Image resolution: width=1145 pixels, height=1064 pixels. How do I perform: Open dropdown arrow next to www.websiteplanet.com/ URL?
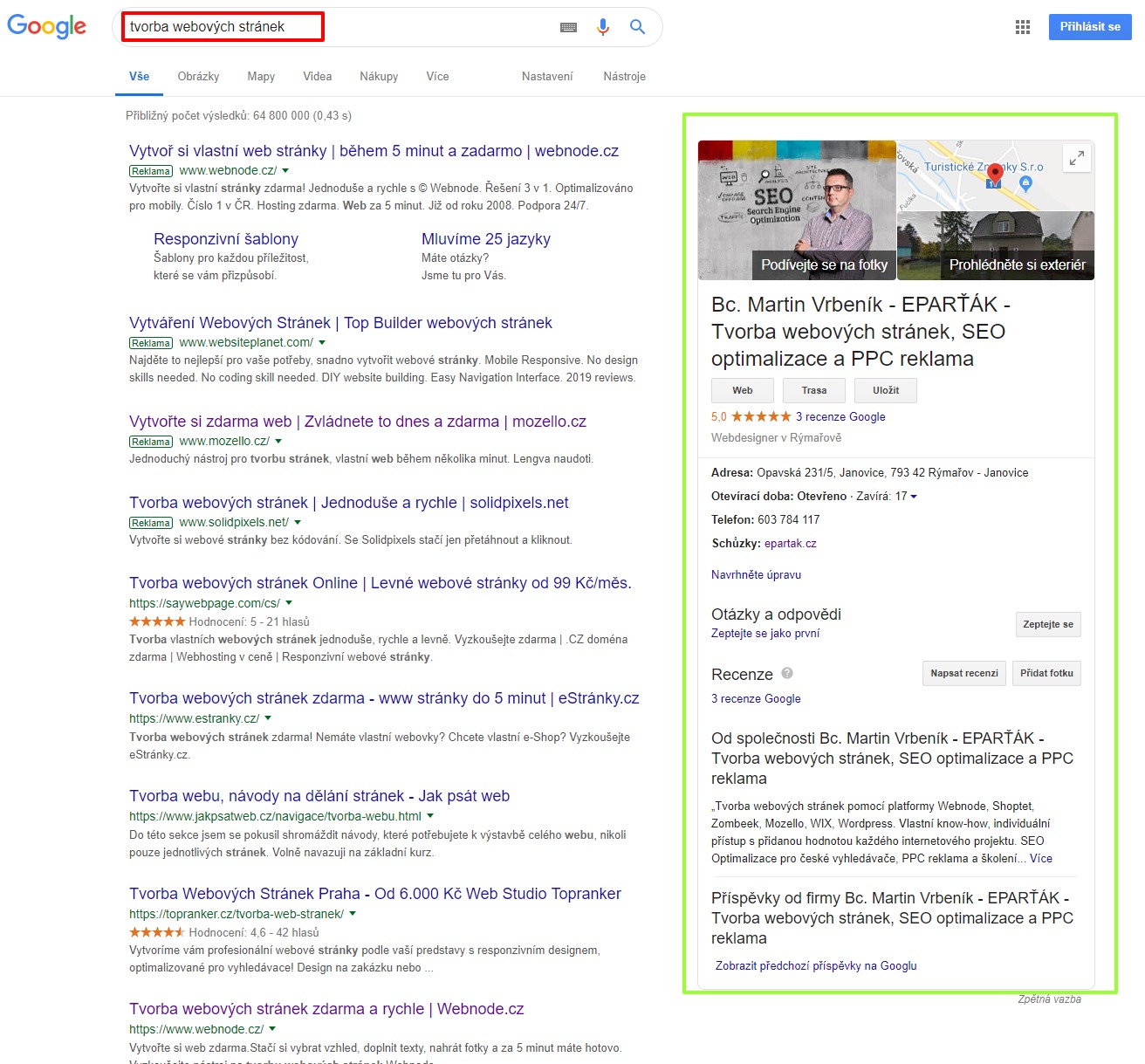(x=322, y=343)
